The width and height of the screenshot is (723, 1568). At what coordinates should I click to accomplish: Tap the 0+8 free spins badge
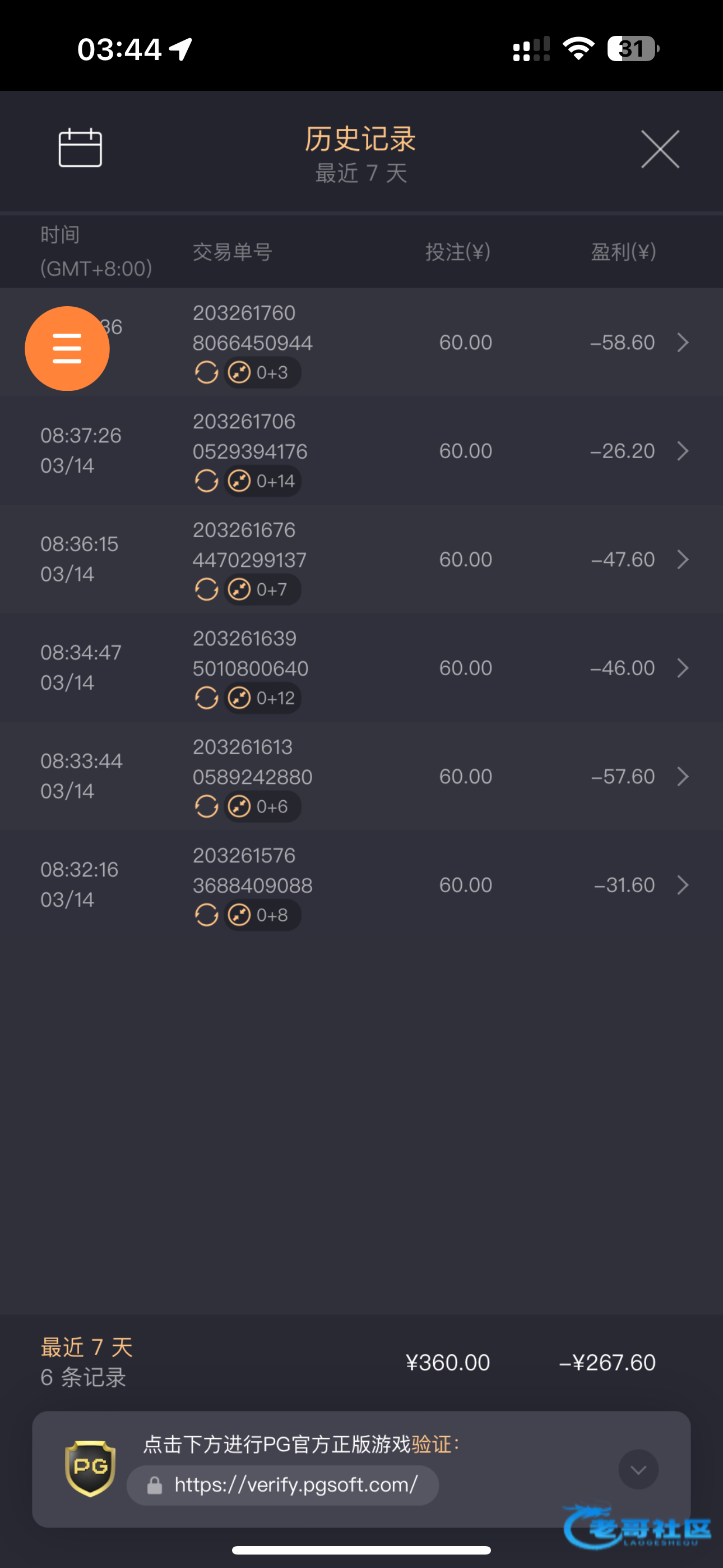pyautogui.click(x=262, y=915)
